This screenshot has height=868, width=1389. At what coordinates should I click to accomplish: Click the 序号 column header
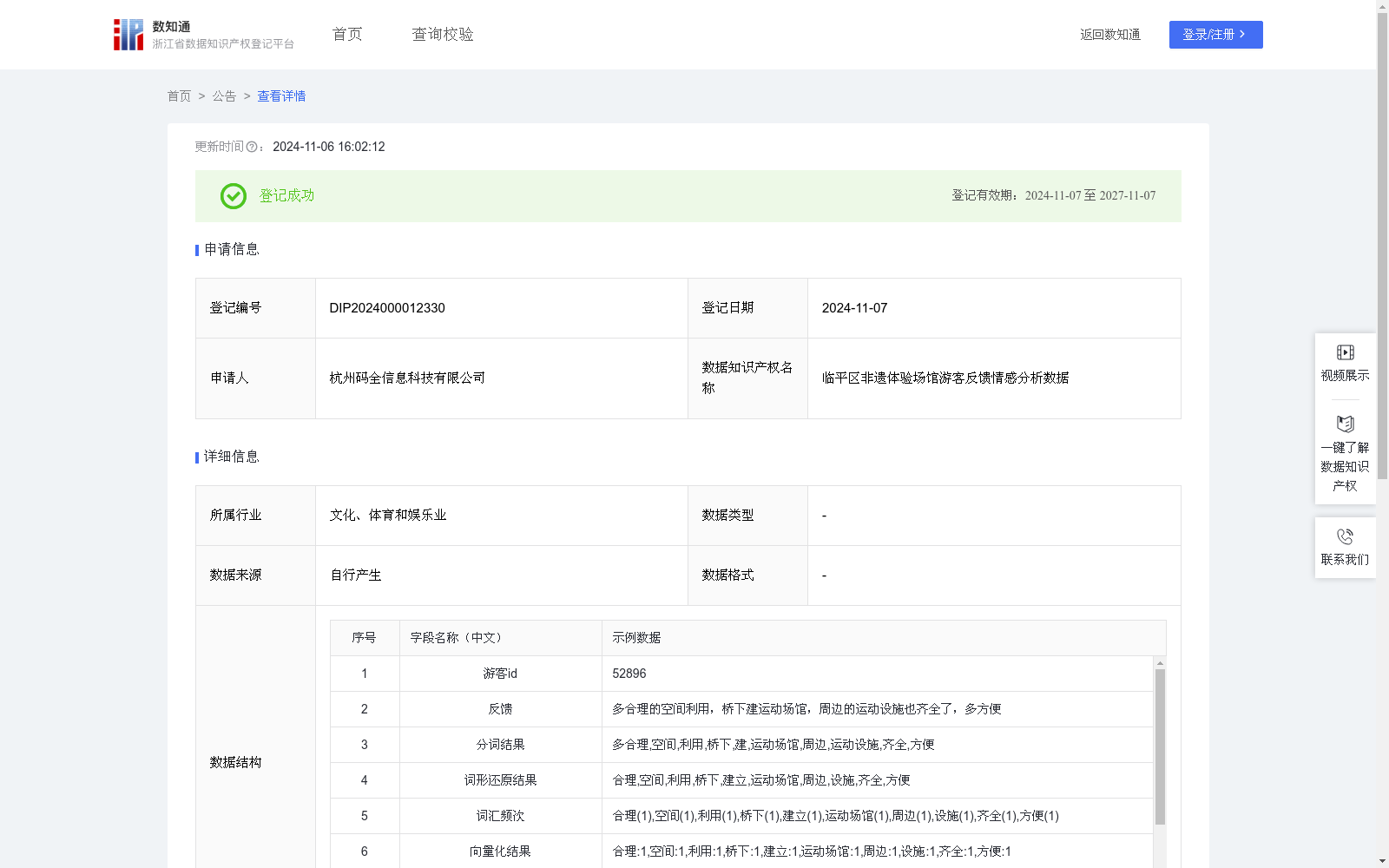[x=365, y=638]
